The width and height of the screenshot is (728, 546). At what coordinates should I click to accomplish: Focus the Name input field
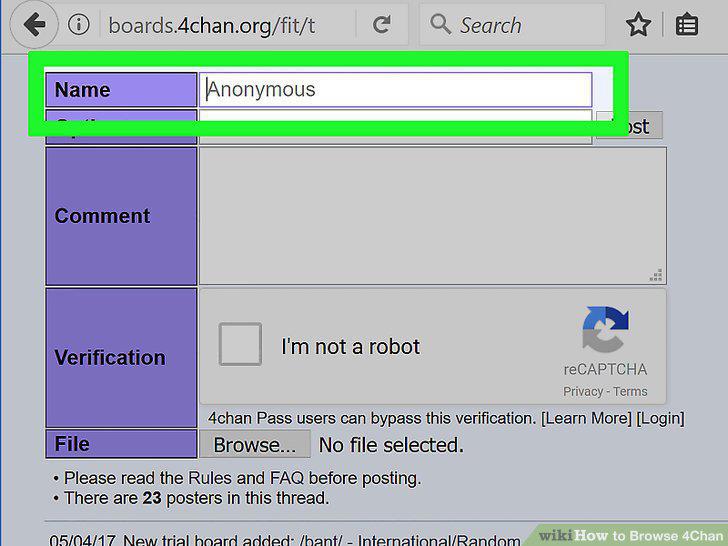tap(395, 90)
